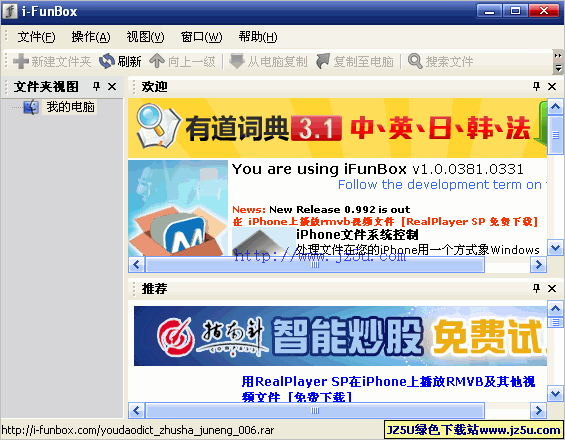Image resolution: width=565 pixels, height=440 pixels.
Task: Click 推荐 panel vertical scroll thumb
Action: click(555, 322)
